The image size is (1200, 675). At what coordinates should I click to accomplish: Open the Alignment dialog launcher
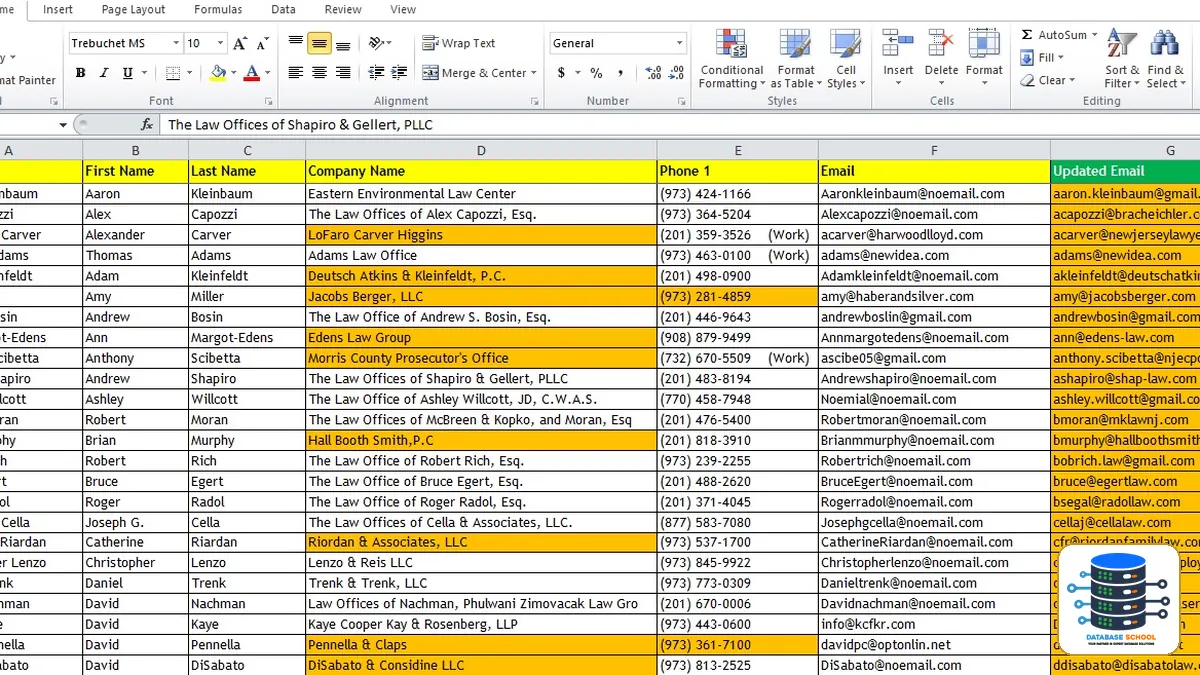534,101
